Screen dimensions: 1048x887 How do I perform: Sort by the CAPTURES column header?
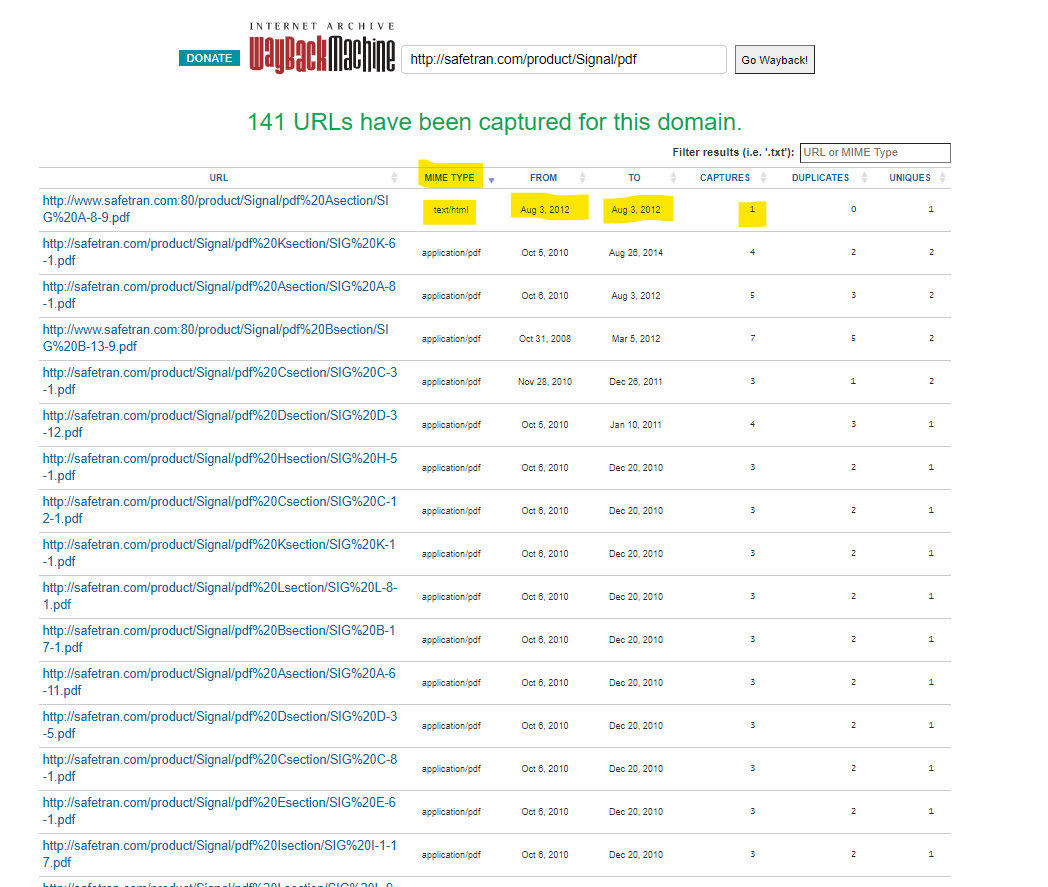tap(725, 178)
